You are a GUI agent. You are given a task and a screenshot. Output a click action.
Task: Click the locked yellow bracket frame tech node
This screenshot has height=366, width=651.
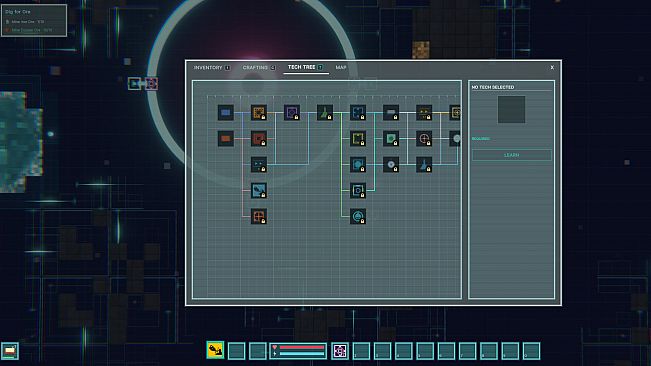click(x=358, y=139)
